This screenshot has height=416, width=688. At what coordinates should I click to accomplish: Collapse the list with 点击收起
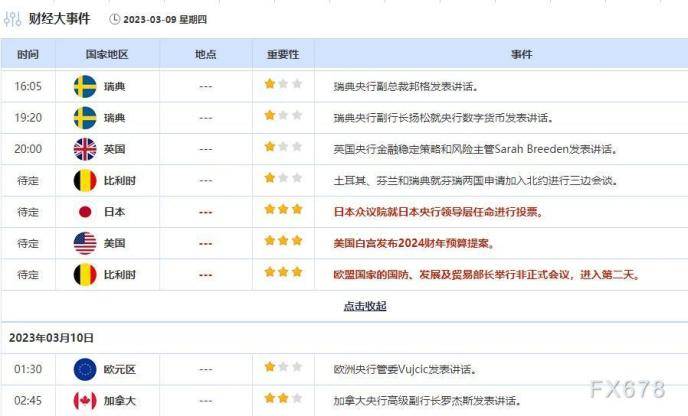[x=364, y=306]
